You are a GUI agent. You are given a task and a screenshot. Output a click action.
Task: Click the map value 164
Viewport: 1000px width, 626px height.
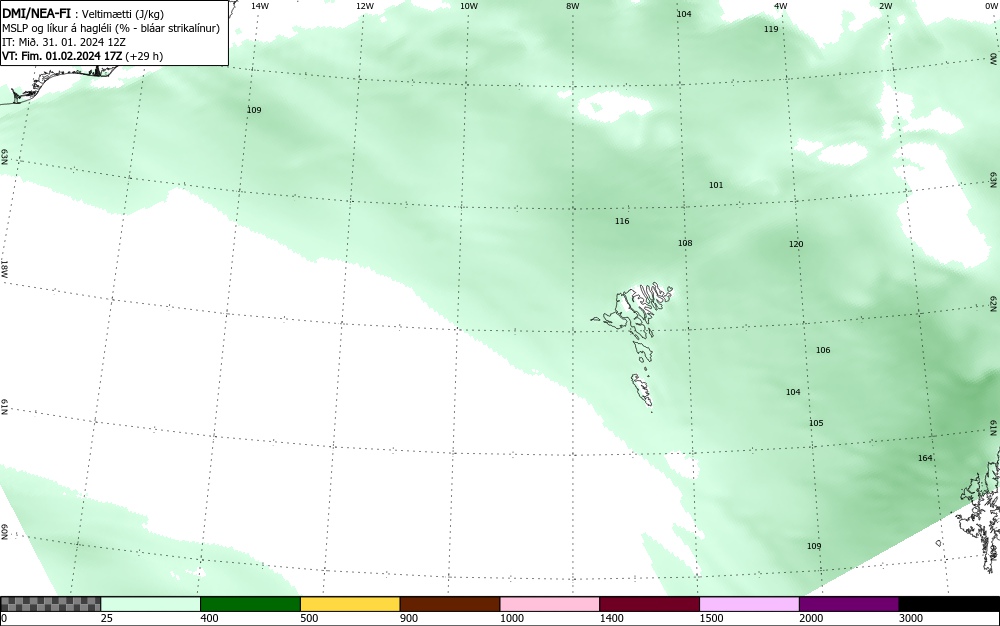point(925,458)
